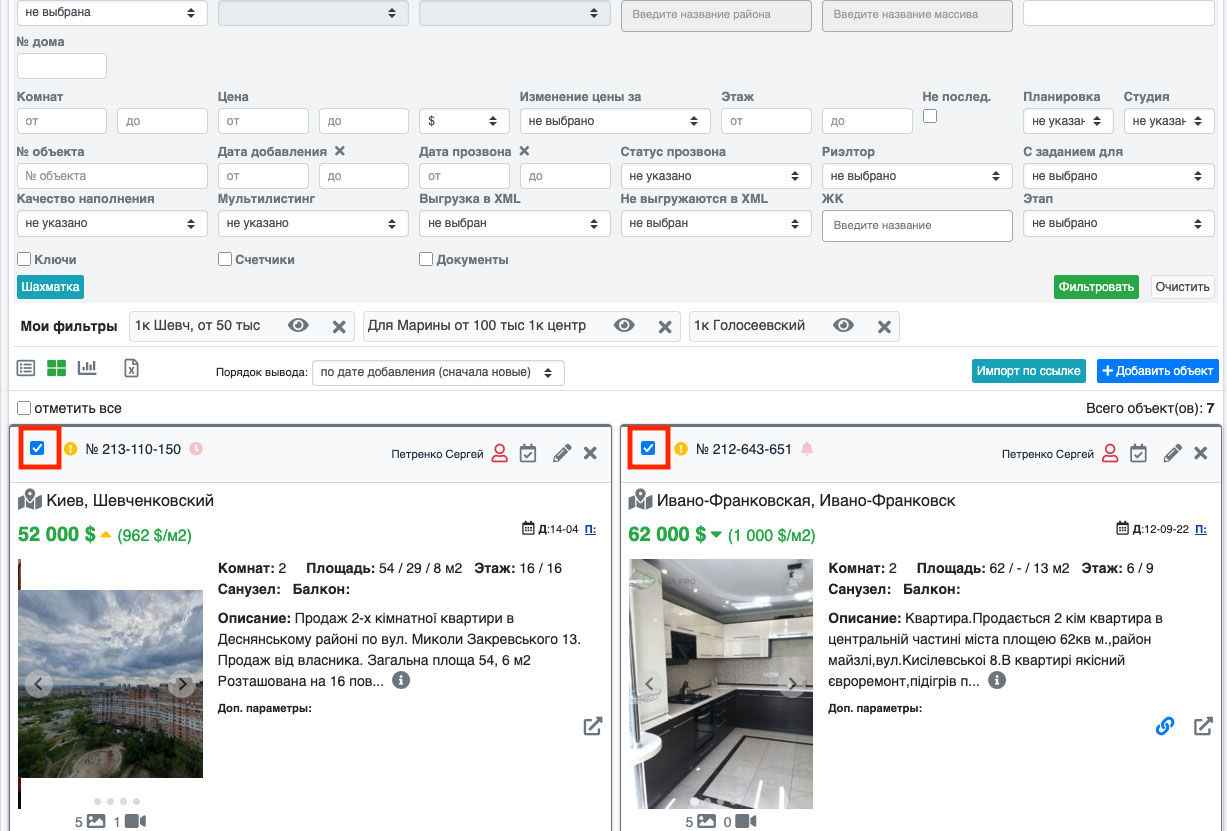Tick the 'отметить все' checkbox
Image resolution: width=1227 pixels, height=831 pixels.
[24, 408]
